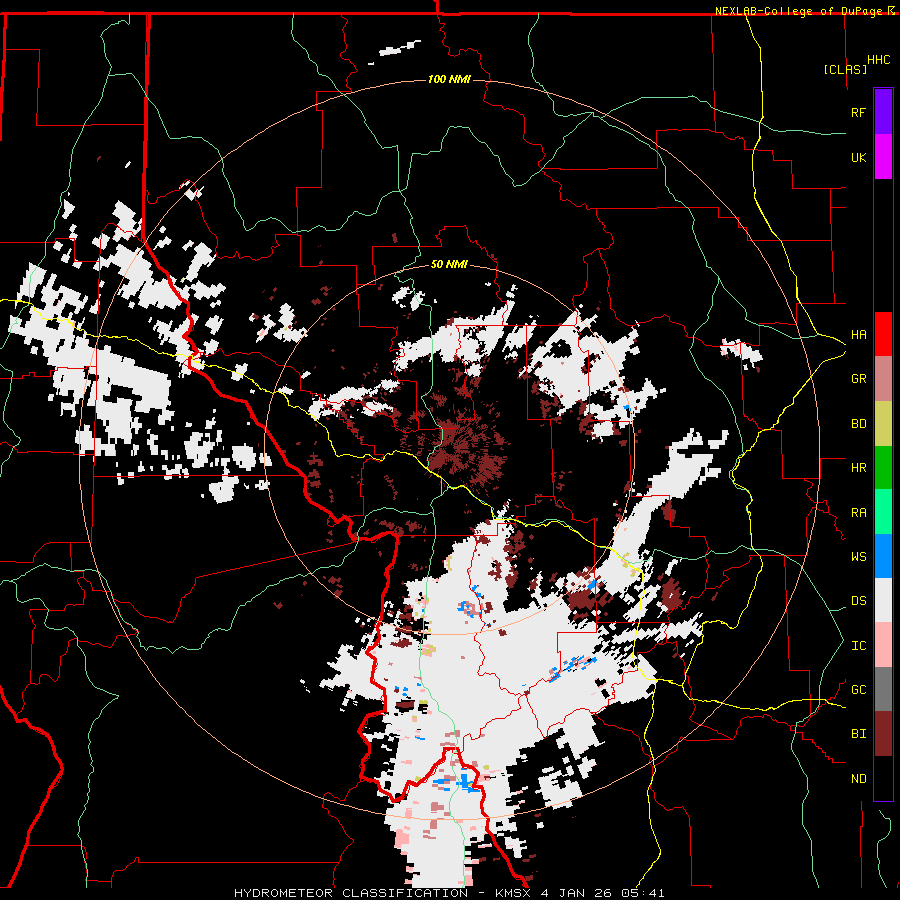Click the BI legend label
The width and height of the screenshot is (900, 900).
tap(858, 734)
